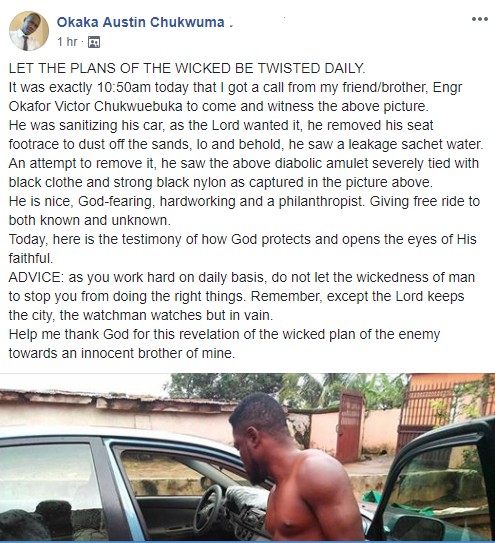
Task: Open Okaka Austin Chukwuma's profile picture
Action: 29,31
